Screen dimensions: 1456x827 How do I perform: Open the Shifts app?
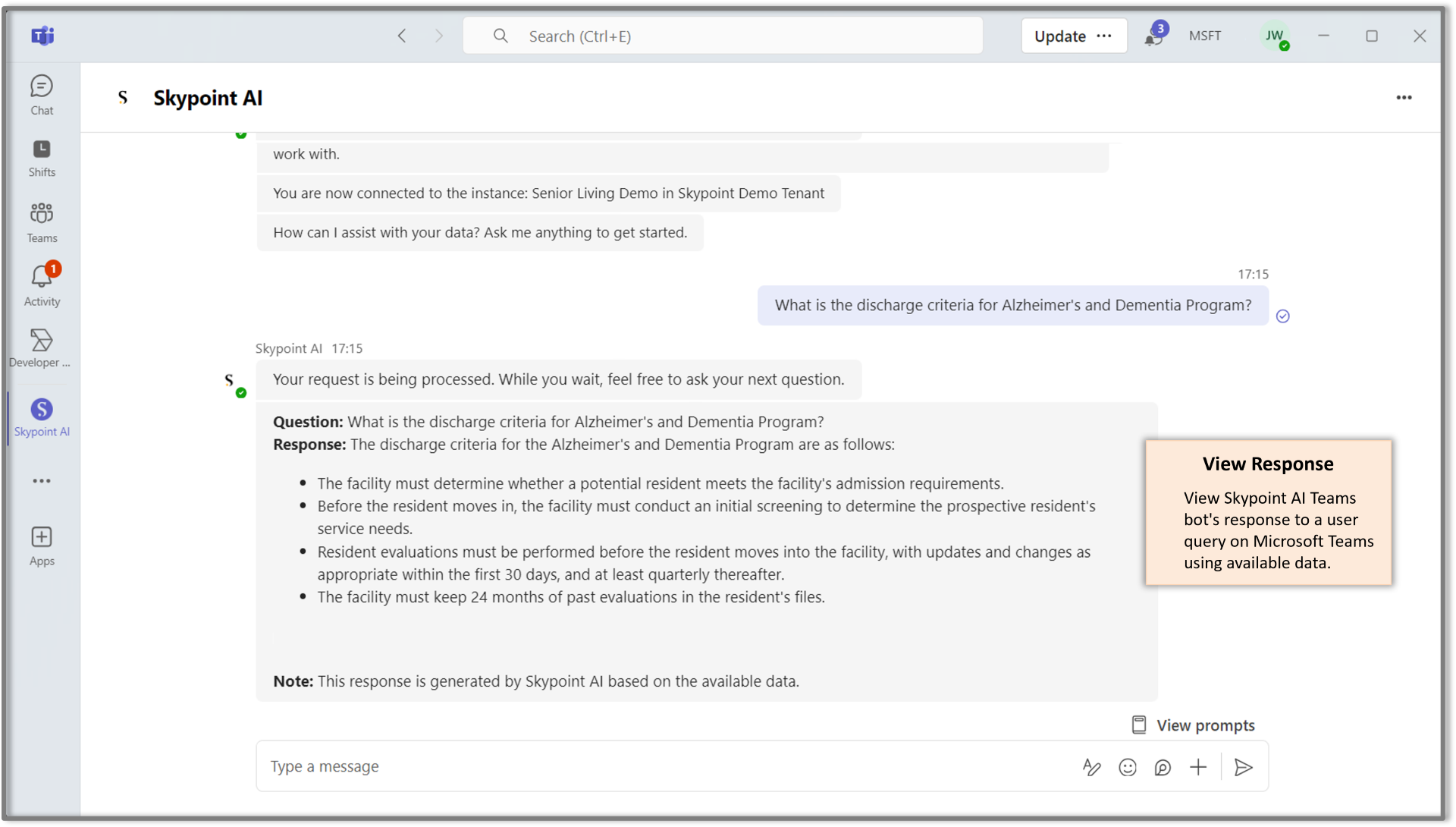tap(42, 158)
